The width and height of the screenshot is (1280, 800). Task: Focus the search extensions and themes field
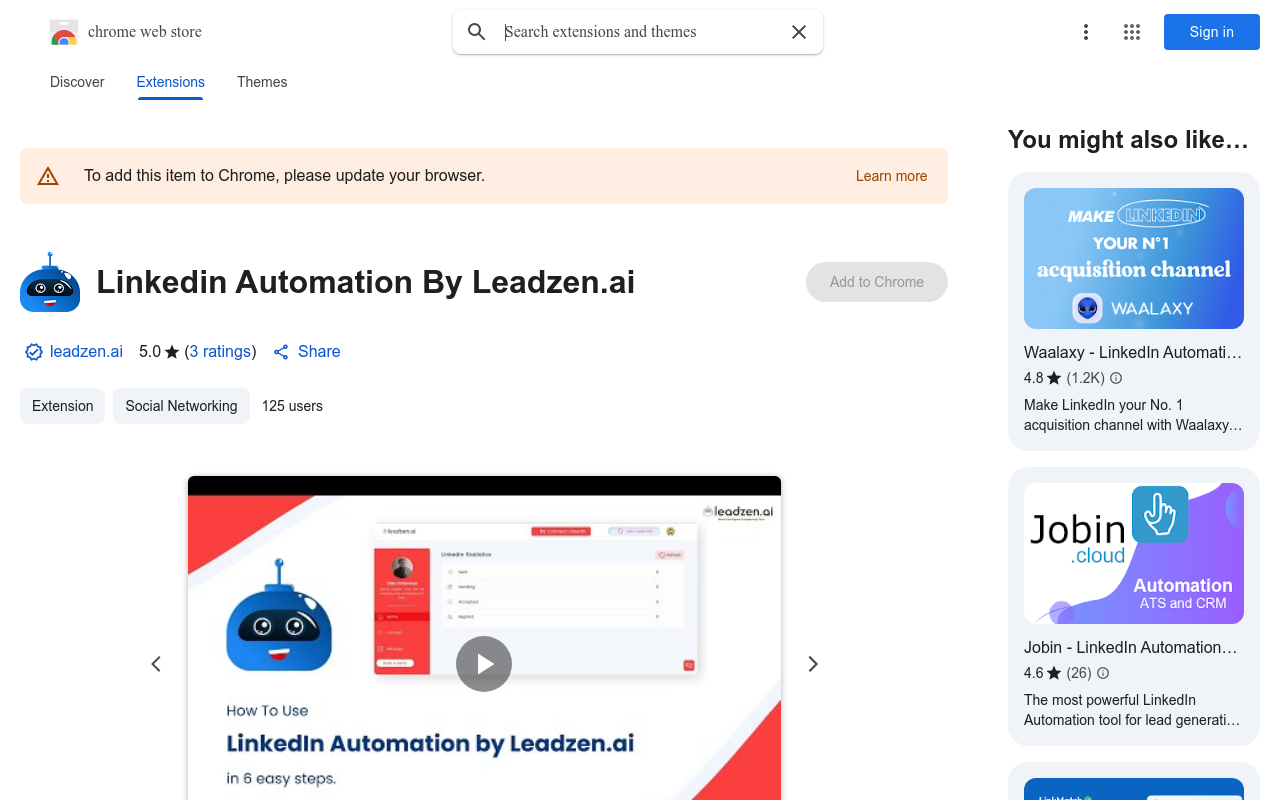pos(640,32)
